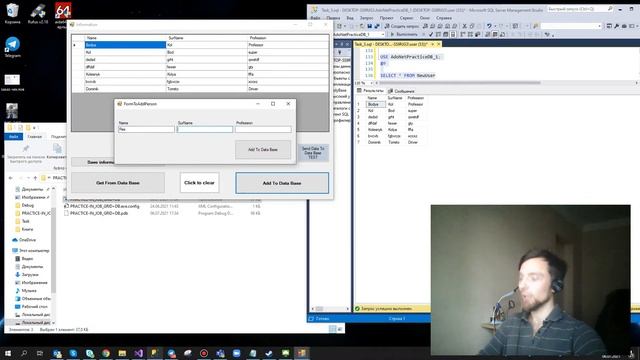Open the Вид menu in SSMS
This screenshot has height=360, width=640.
point(350,18)
